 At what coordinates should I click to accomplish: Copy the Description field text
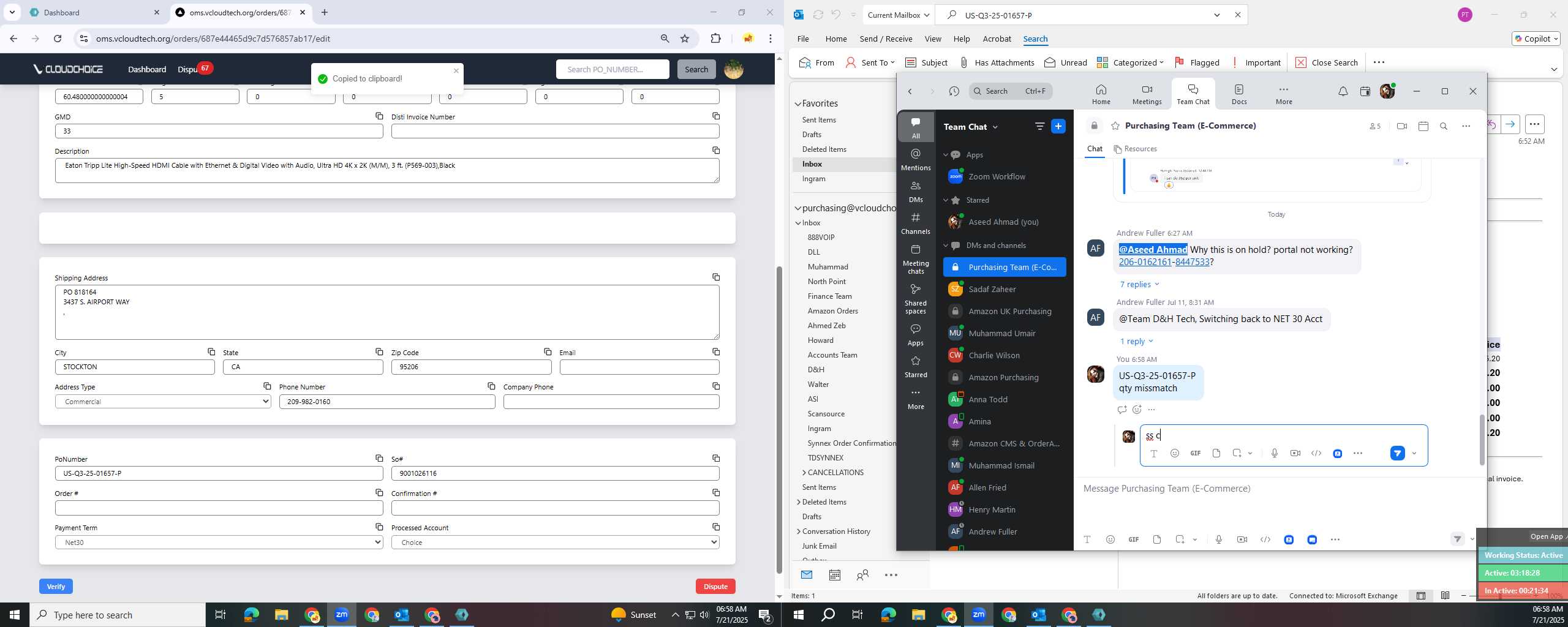[x=715, y=150]
